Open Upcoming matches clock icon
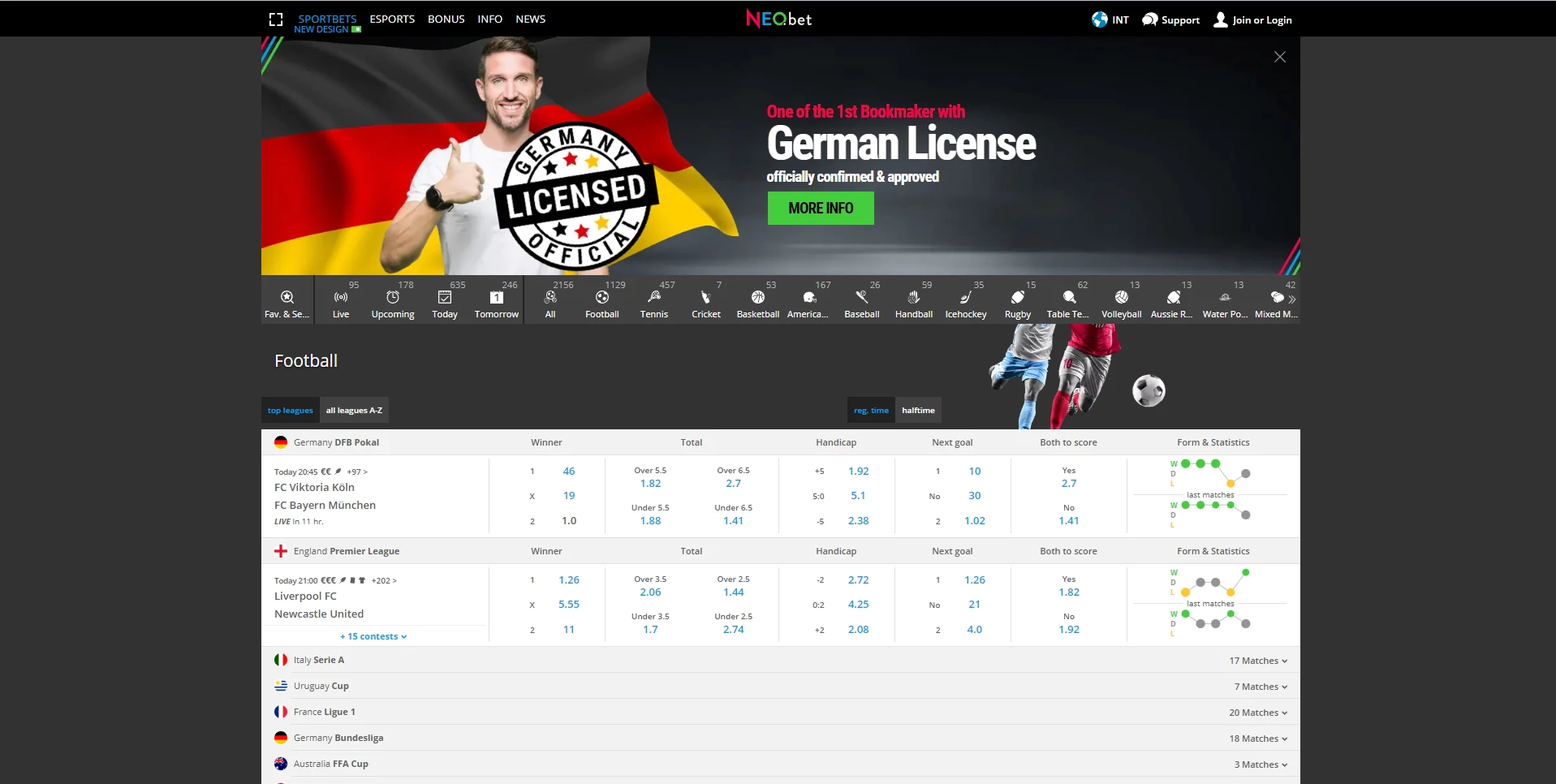This screenshot has height=784, width=1556. pyautogui.click(x=393, y=297)
